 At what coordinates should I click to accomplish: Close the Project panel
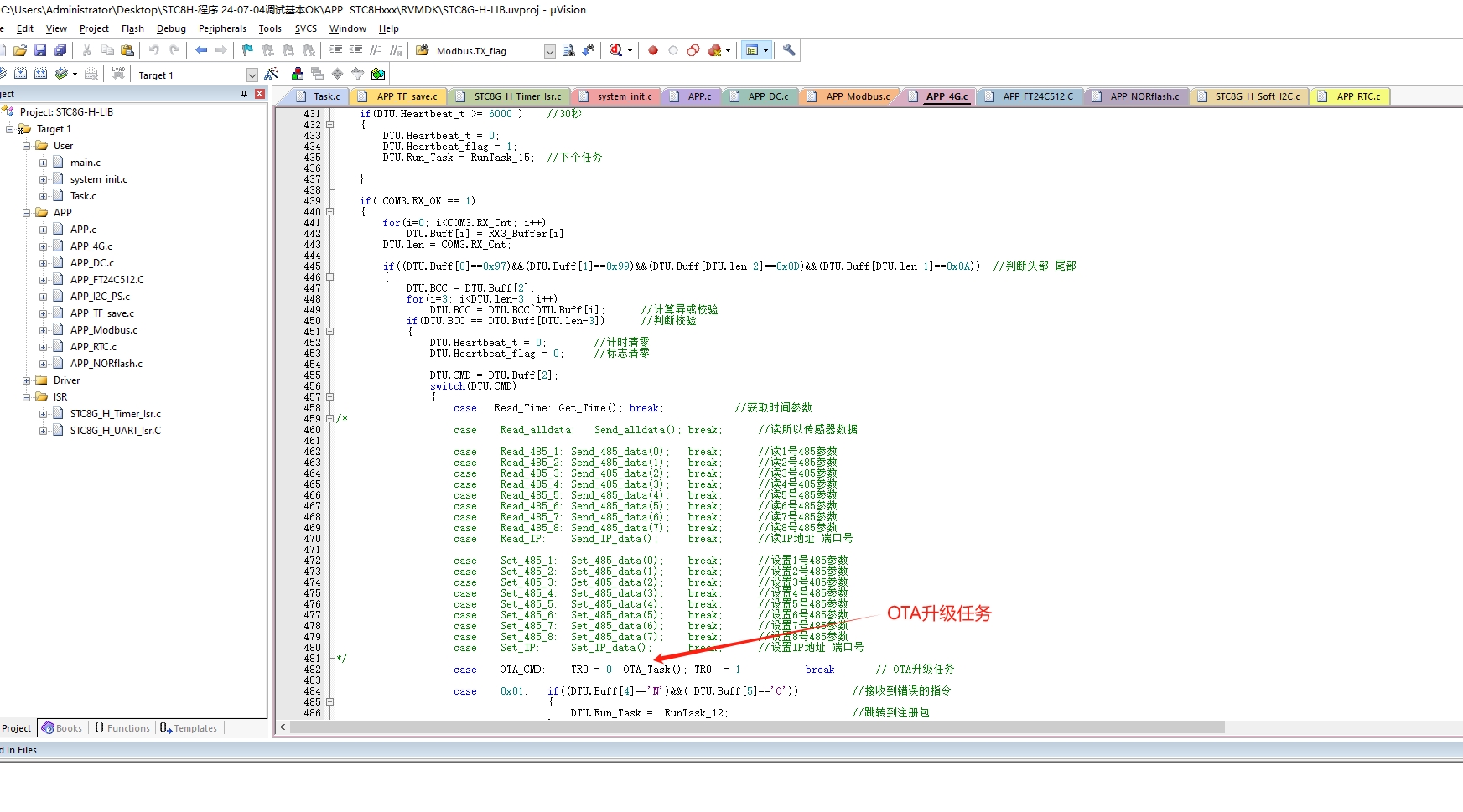[x=260, y=94]
